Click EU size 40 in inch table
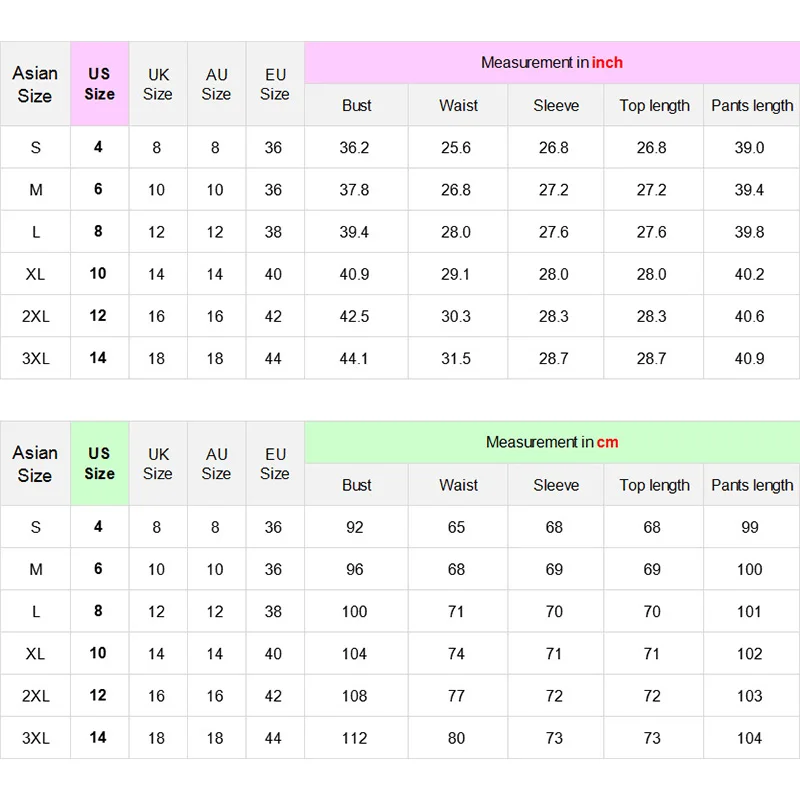Image resolution: width=800 pixels, height=800 pixels. tap(273, 274)
